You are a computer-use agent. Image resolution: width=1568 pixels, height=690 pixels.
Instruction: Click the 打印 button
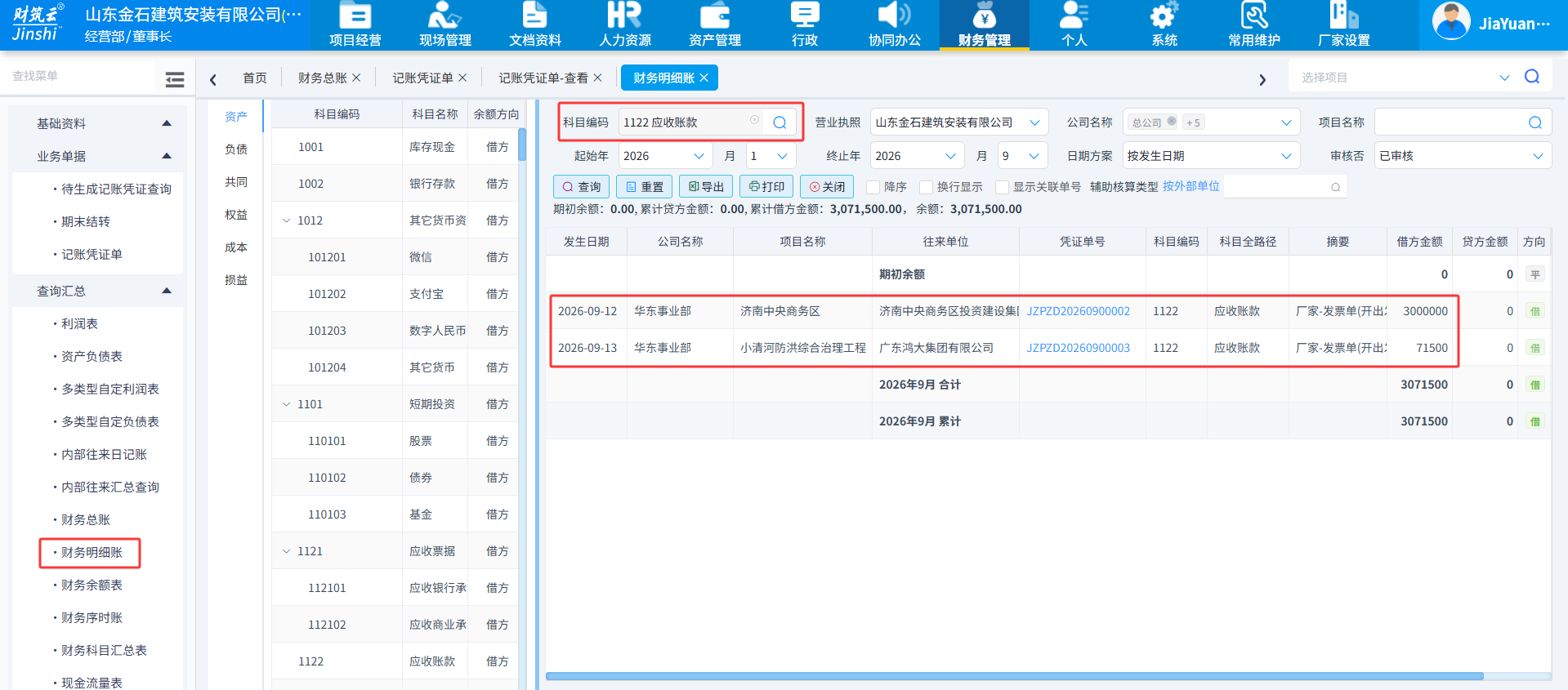(x=766, y=187)
